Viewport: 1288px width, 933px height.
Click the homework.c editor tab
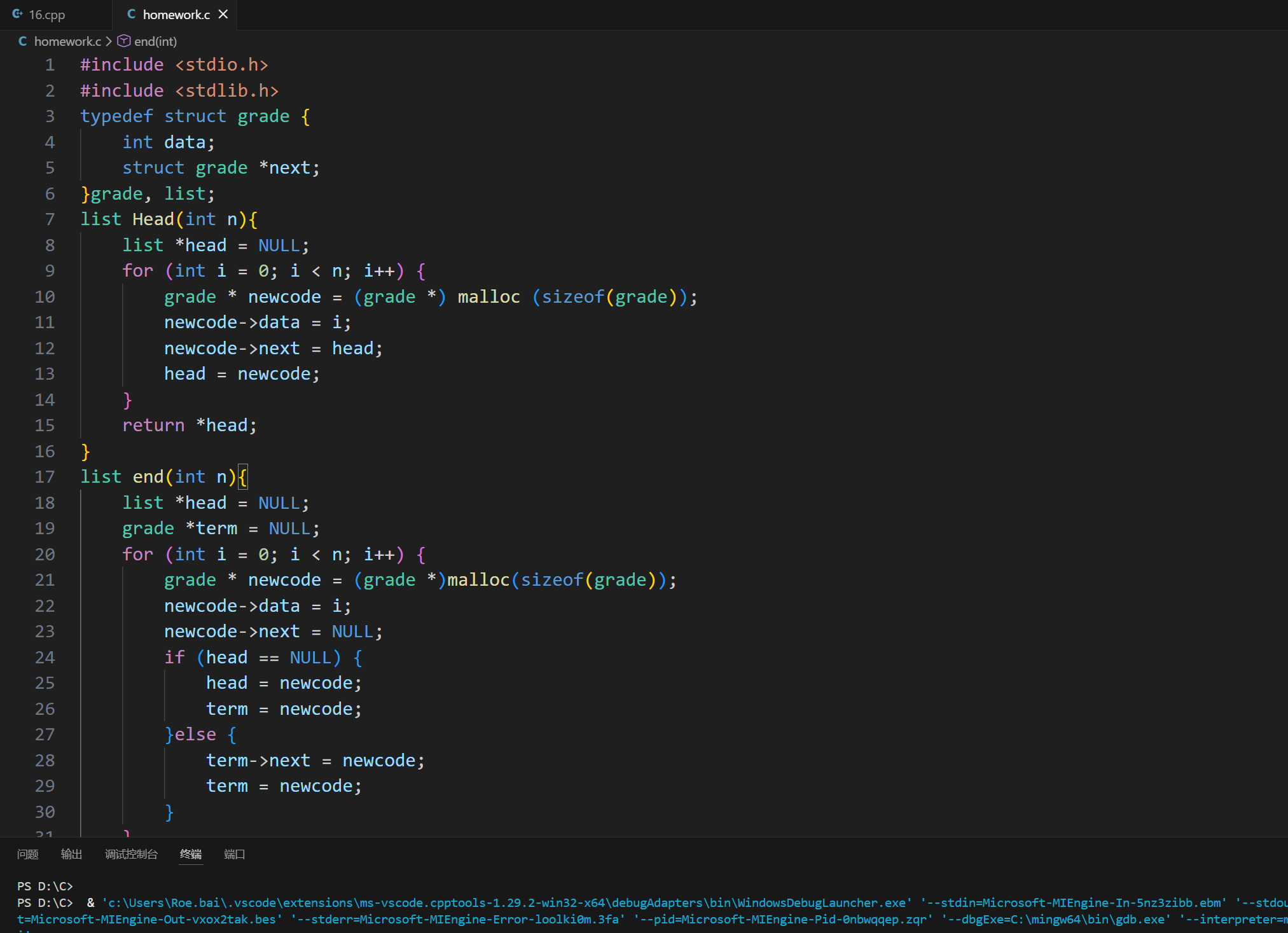(176, 15)
